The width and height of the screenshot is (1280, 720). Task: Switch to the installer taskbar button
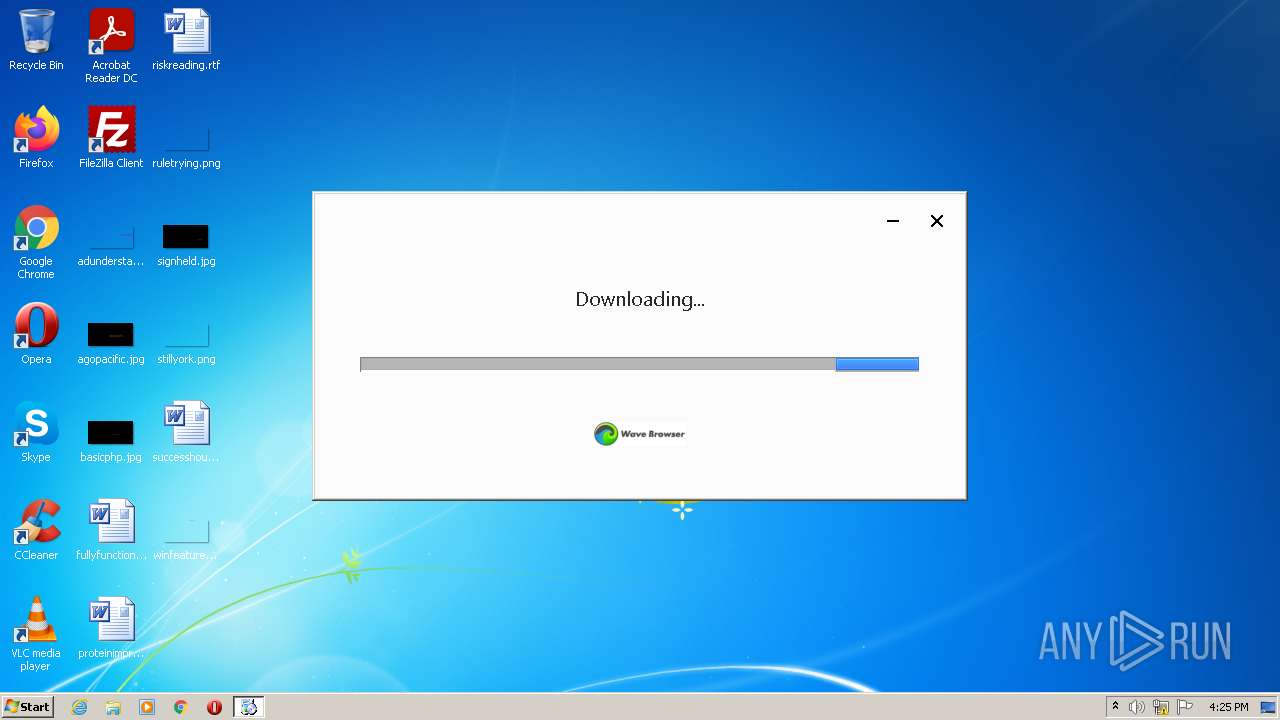249,707
